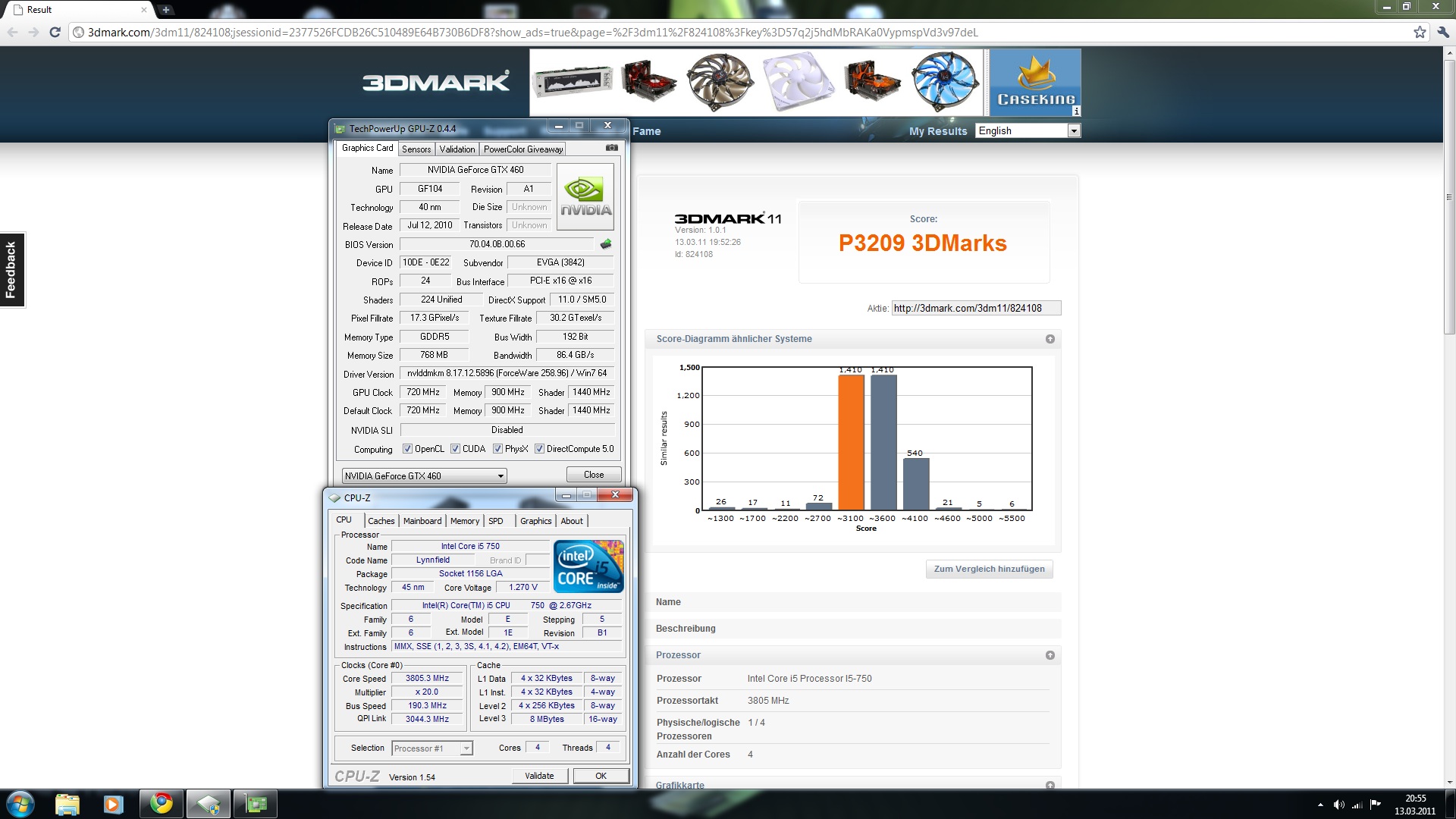Click the blue LED fan ad image
Screen dimensions: 1456x819
944,83
